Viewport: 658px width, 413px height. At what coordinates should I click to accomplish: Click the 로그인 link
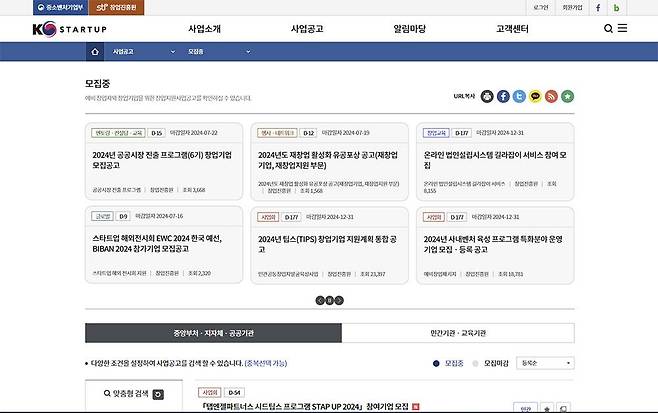click(x=540, y=8)
